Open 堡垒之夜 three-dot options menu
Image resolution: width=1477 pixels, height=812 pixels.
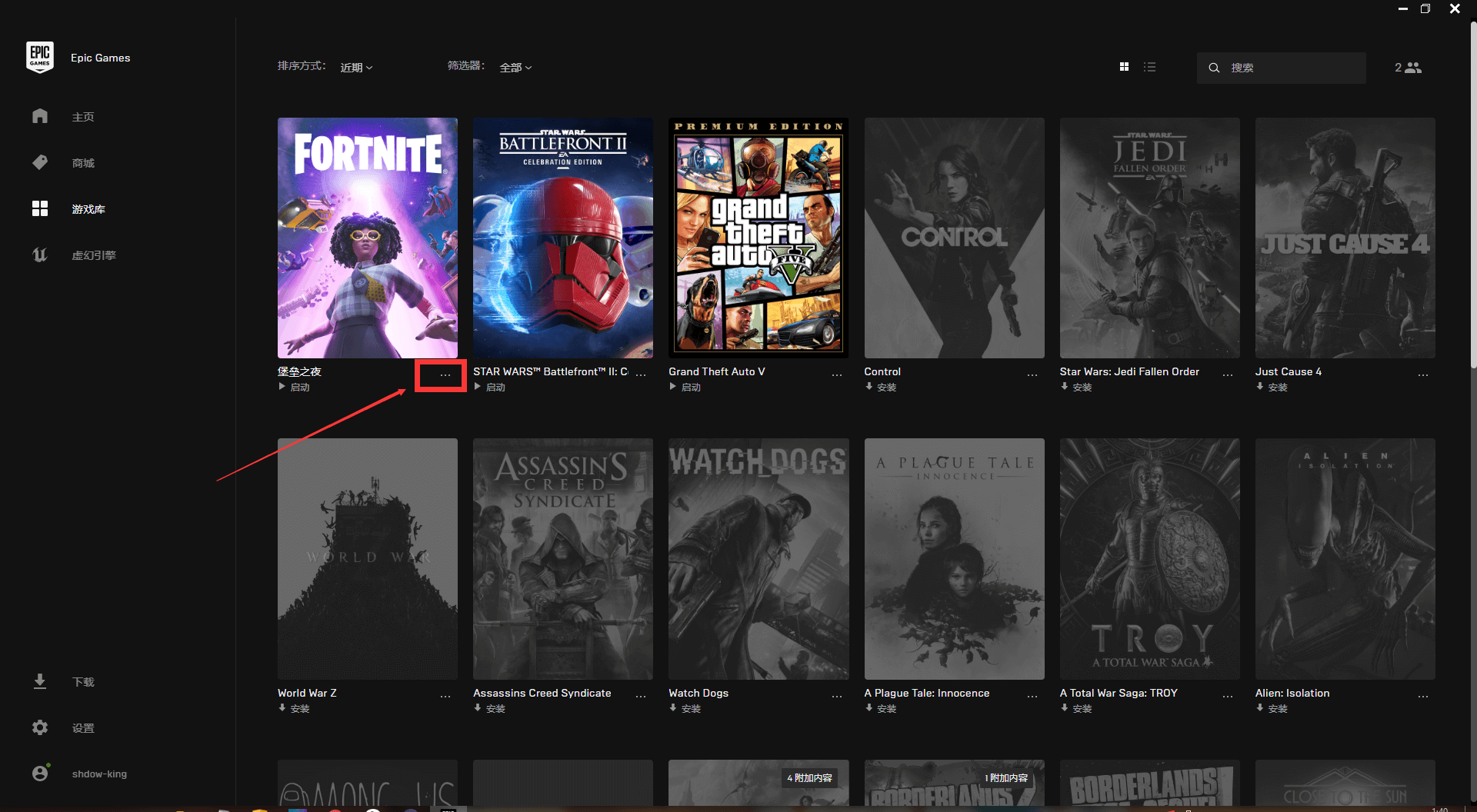(x=445, y=374)
